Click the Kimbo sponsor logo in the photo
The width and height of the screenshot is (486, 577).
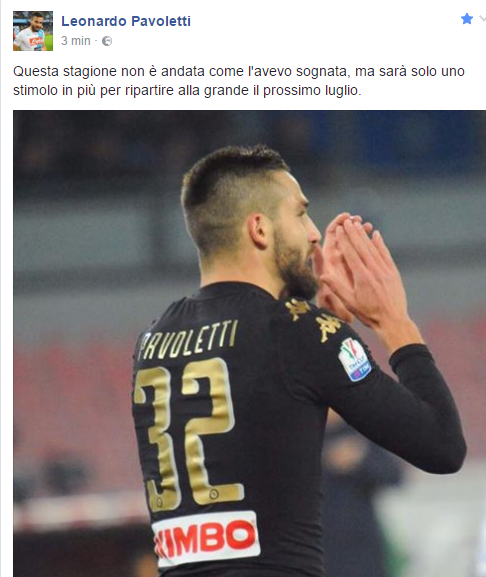(206, 537)
